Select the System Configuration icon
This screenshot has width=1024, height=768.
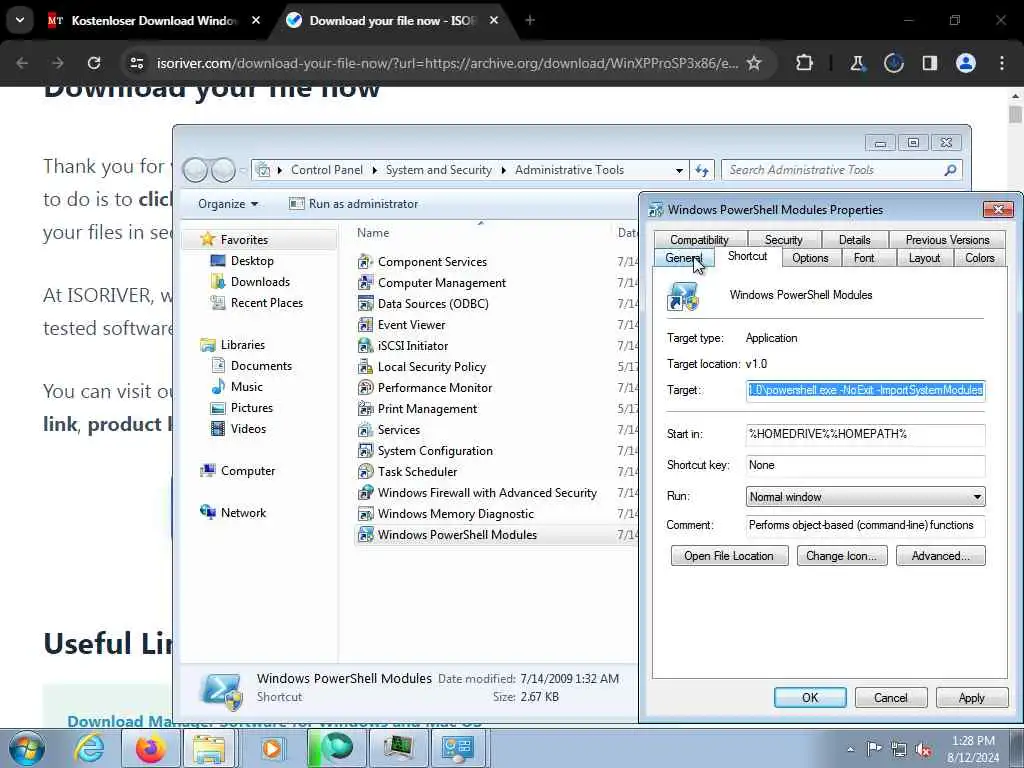coord(366,451)
